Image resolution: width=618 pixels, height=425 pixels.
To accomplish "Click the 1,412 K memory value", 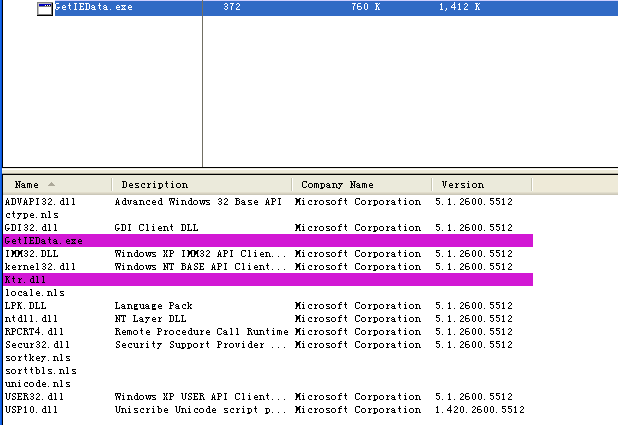I will point(460,7).
